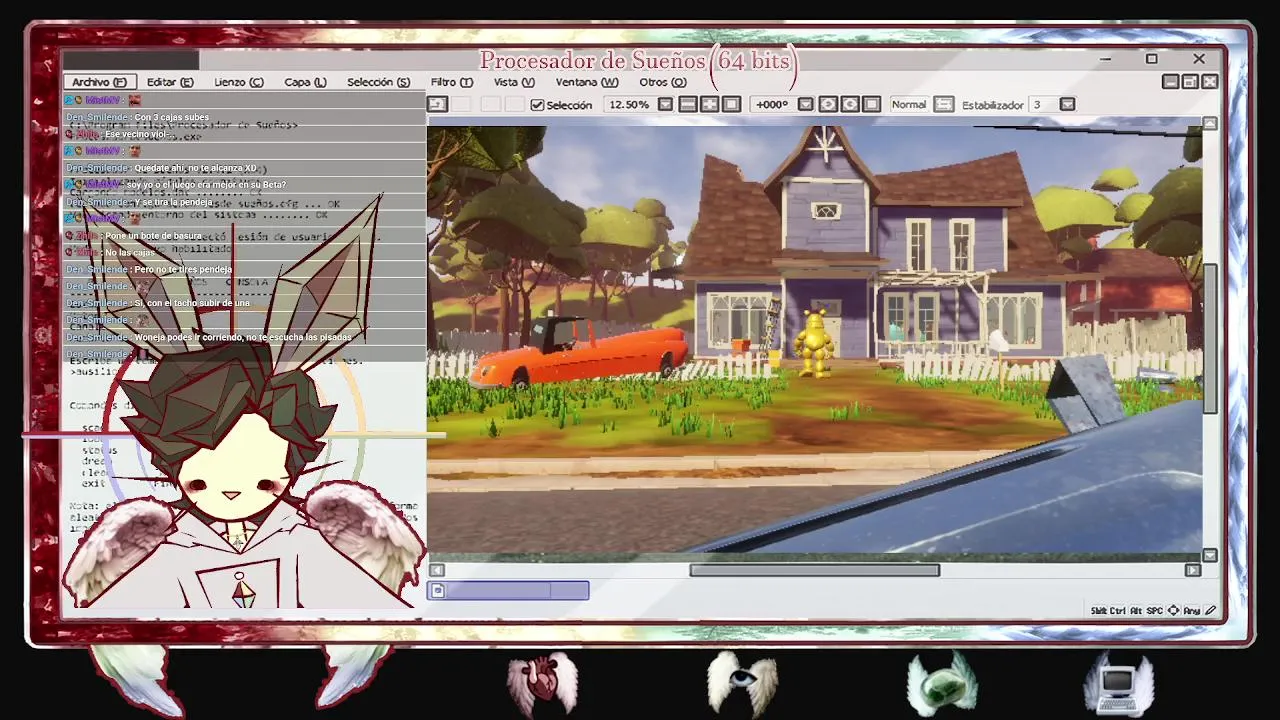The width and height of the screenshot is (1280, 720).
Task: Click chat message 'Pone un bote de basura'
Action: pyautogui.click(x=153, y=236)
